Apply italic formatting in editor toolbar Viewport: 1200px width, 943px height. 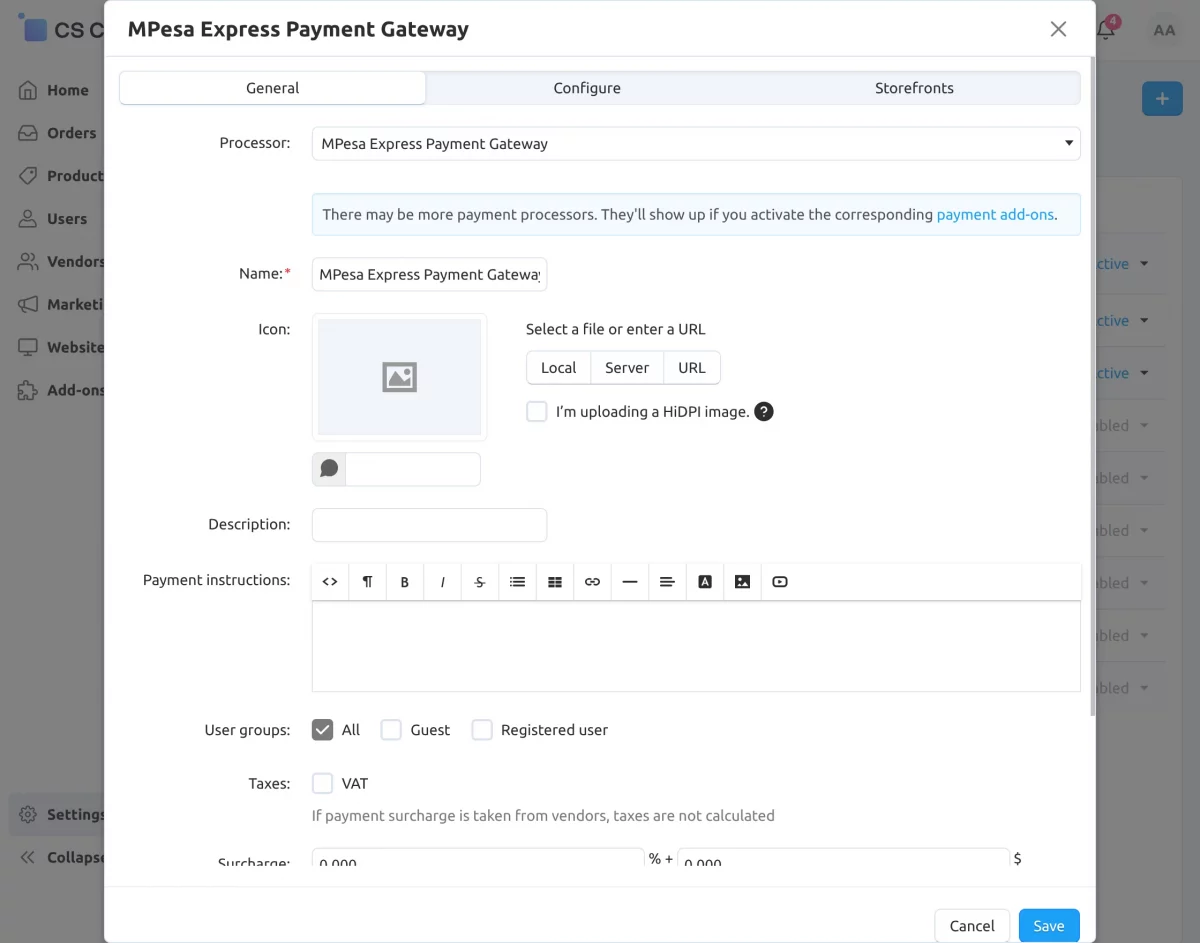442,582
